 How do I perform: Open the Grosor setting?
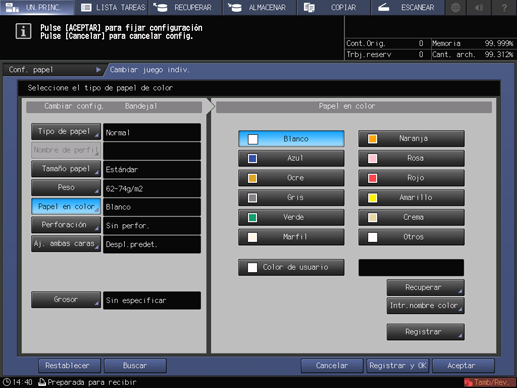66,300
